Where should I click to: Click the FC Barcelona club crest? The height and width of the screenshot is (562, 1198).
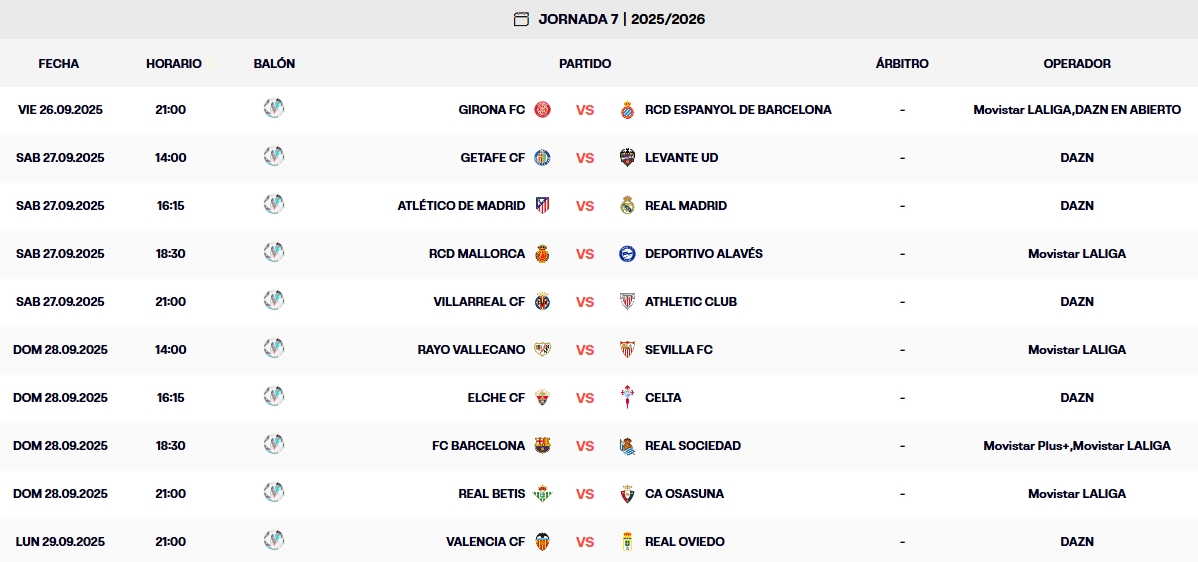tap(542, 446)
